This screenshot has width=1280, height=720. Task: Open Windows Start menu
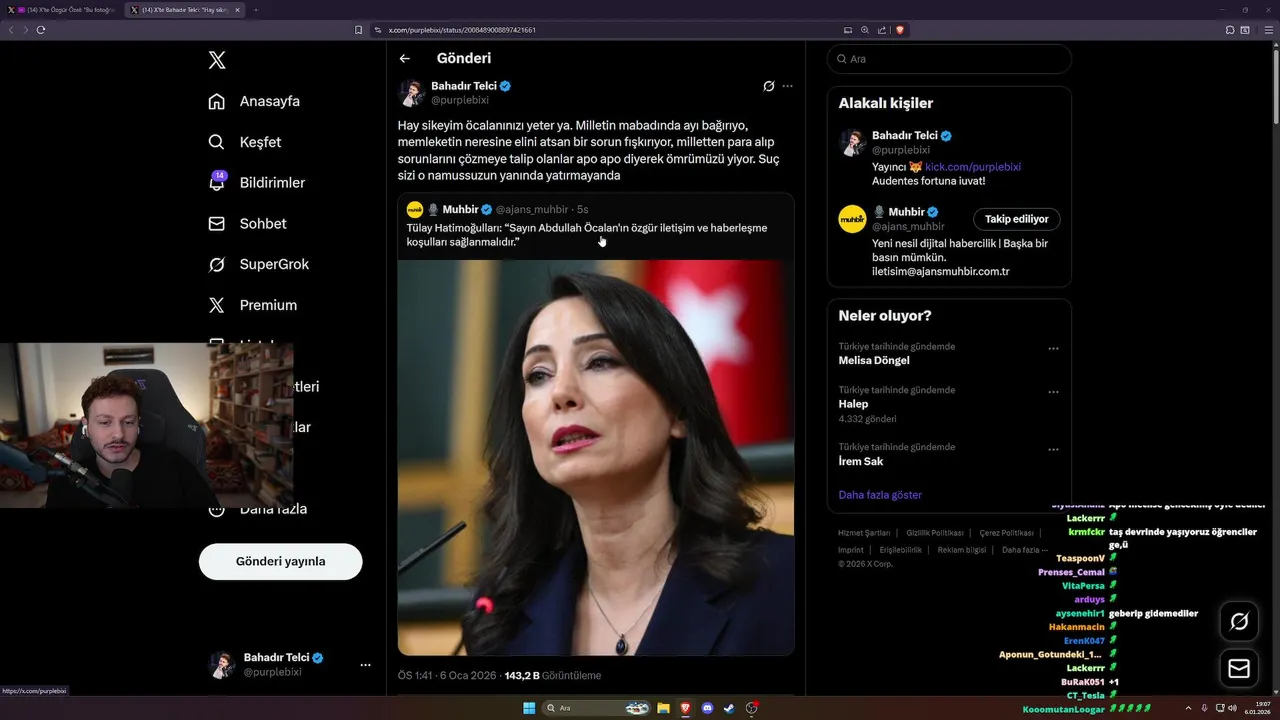(529, 708)
